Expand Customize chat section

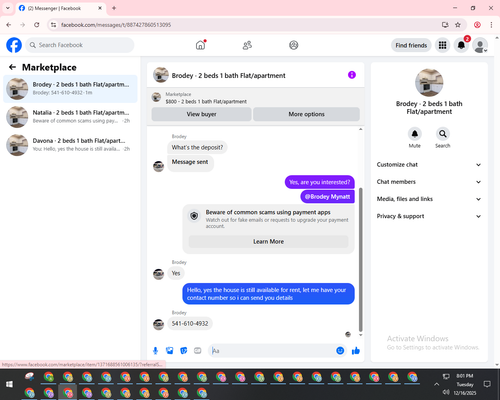tap(429, 165)
